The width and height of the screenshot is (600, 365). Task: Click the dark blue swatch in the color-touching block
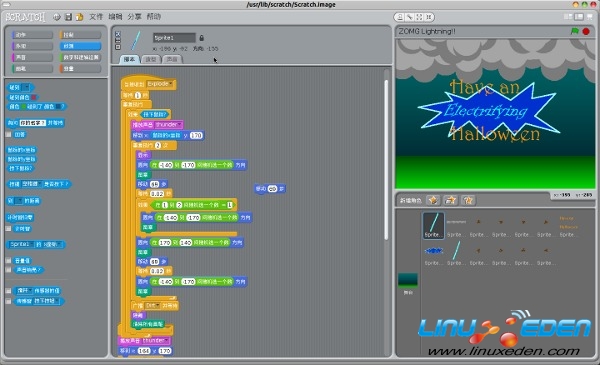point(58,106)
